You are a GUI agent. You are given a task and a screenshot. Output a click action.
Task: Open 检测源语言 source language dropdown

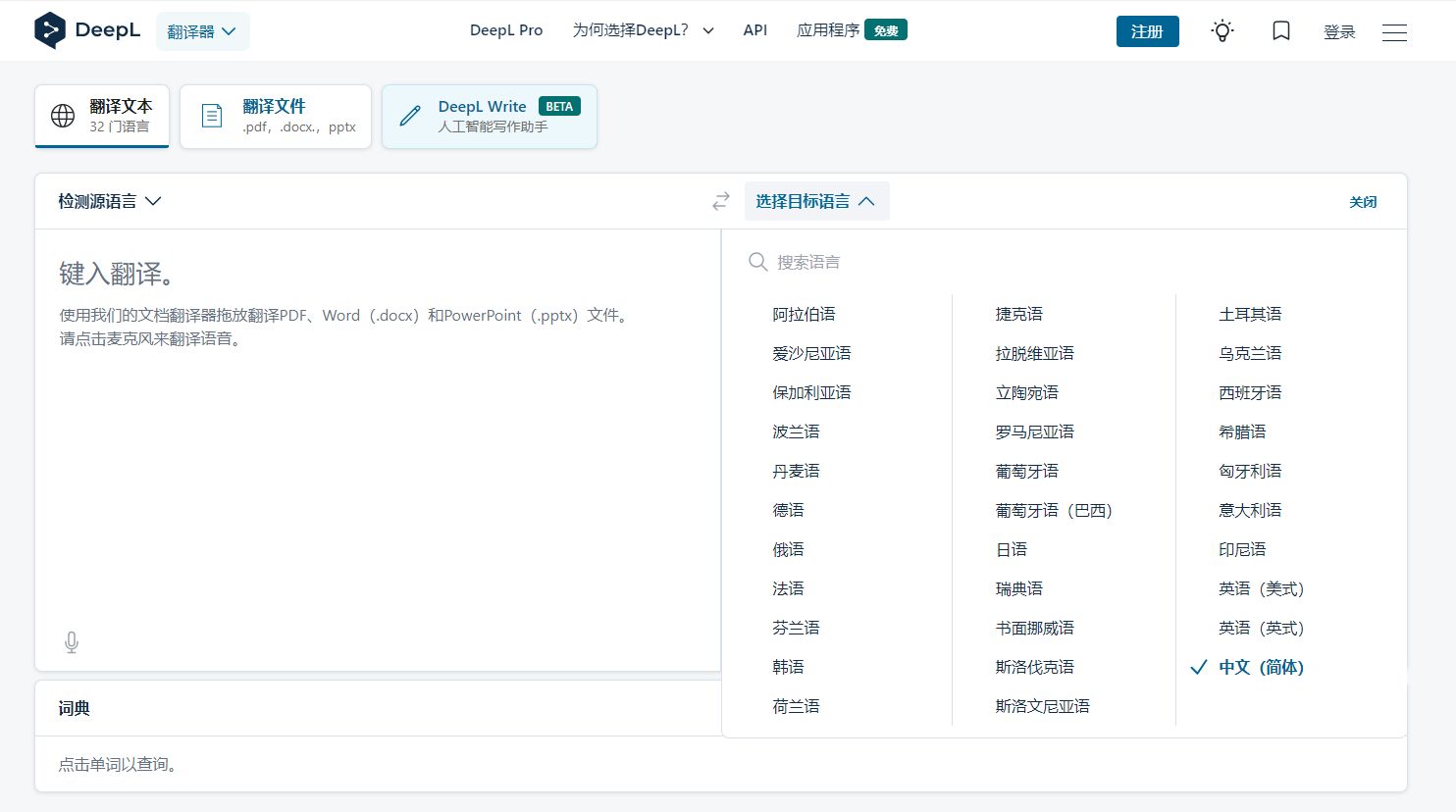pos(110,201)
